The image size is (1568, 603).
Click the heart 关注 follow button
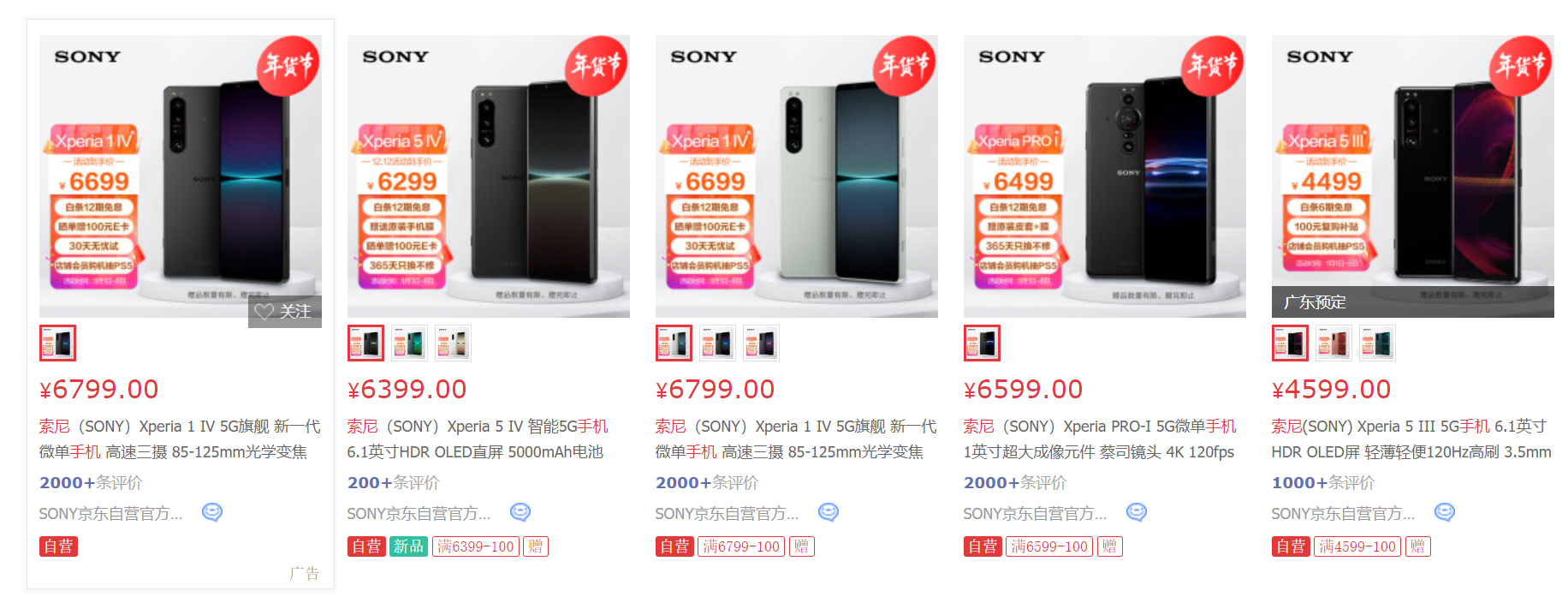tap(285, 311)
